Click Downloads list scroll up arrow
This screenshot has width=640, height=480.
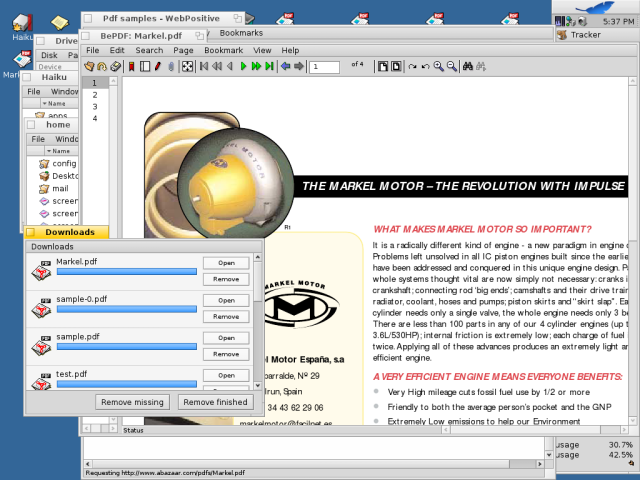(258, 257)
